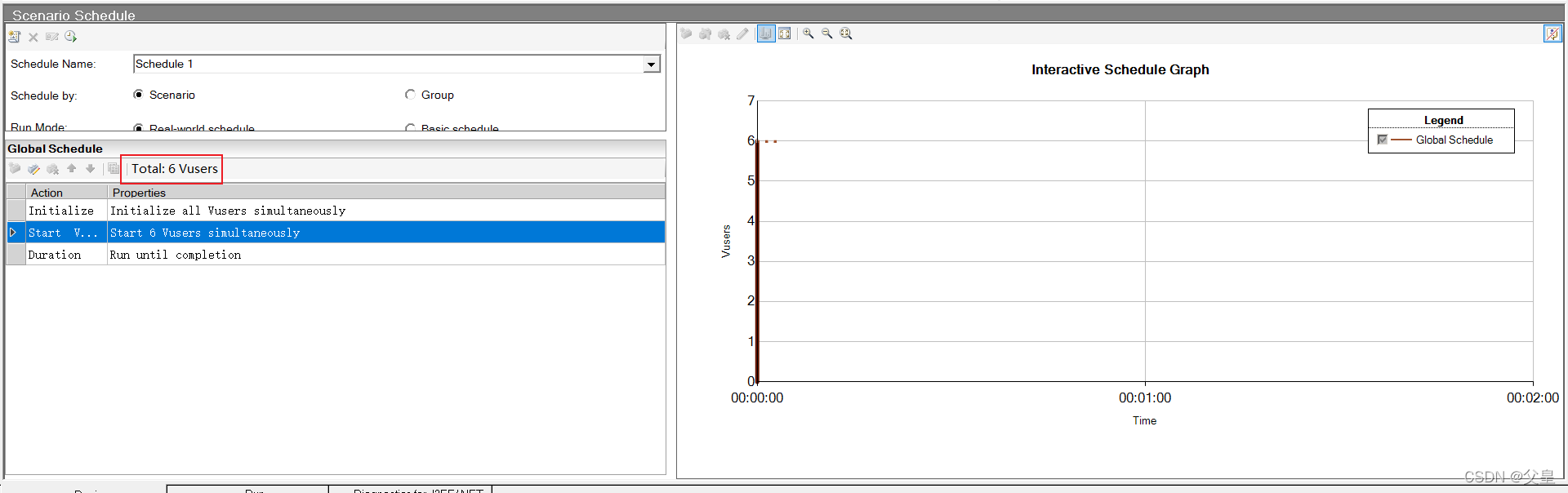Toggle the graph Edit Mode pencil icon
The width and height of the screenshot is (1568, 493).
(x=742, y=33)
